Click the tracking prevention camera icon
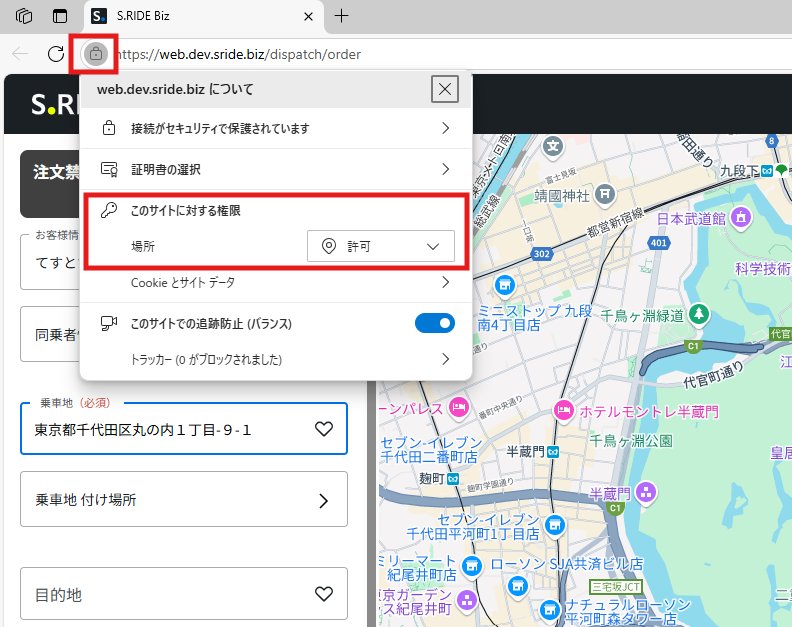The image size is (792, 627). (x=109, y=323)
